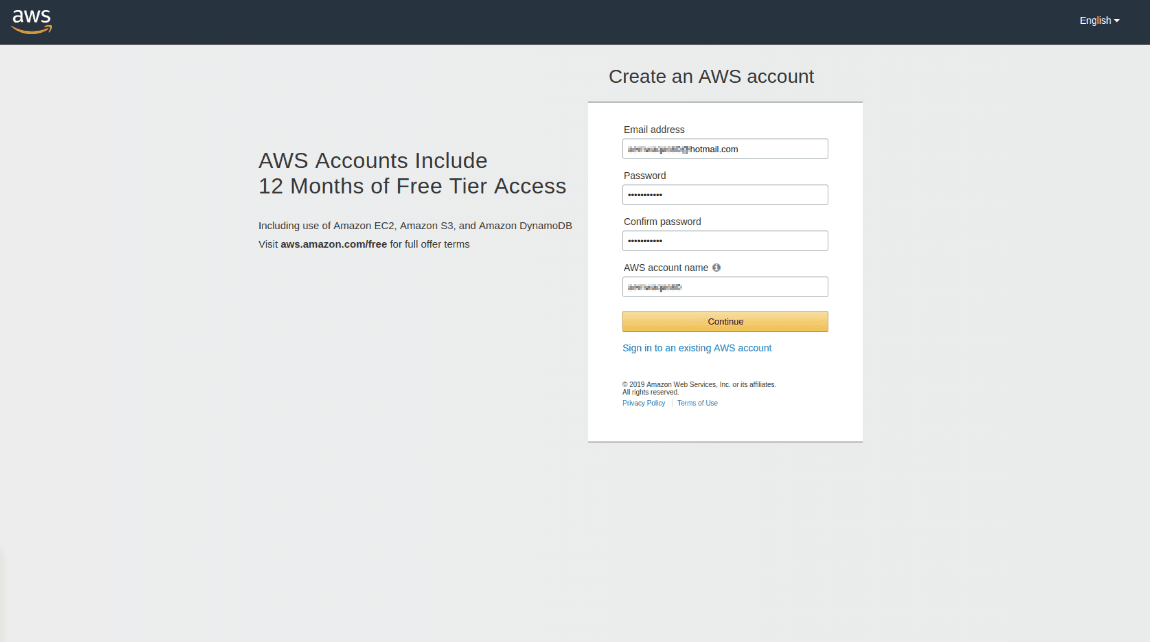
Task: Click the AWS account name text box
Action: (725, 287)
